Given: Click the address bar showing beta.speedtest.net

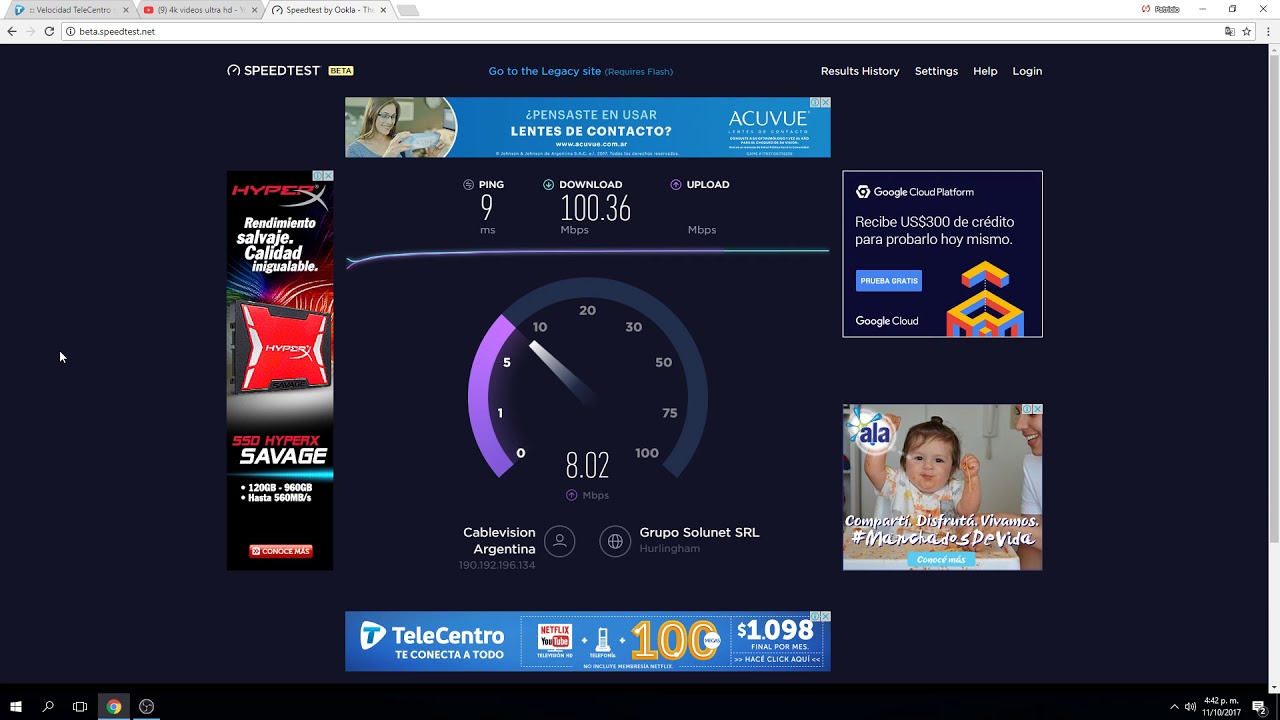Looking at the screenshot, I should coord(640,31).
